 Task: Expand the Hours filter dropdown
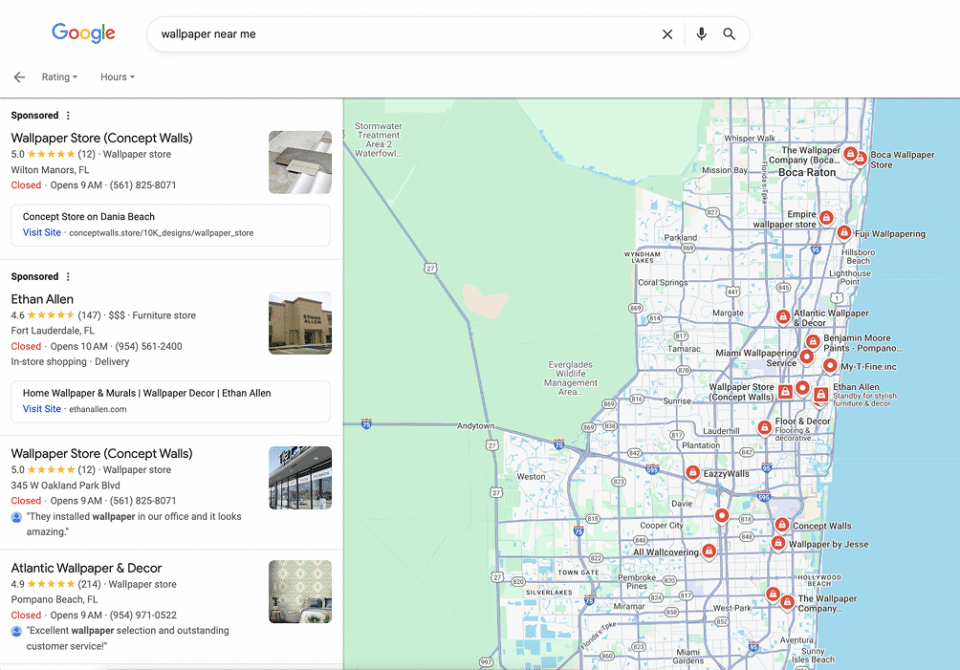pos(117,77)
